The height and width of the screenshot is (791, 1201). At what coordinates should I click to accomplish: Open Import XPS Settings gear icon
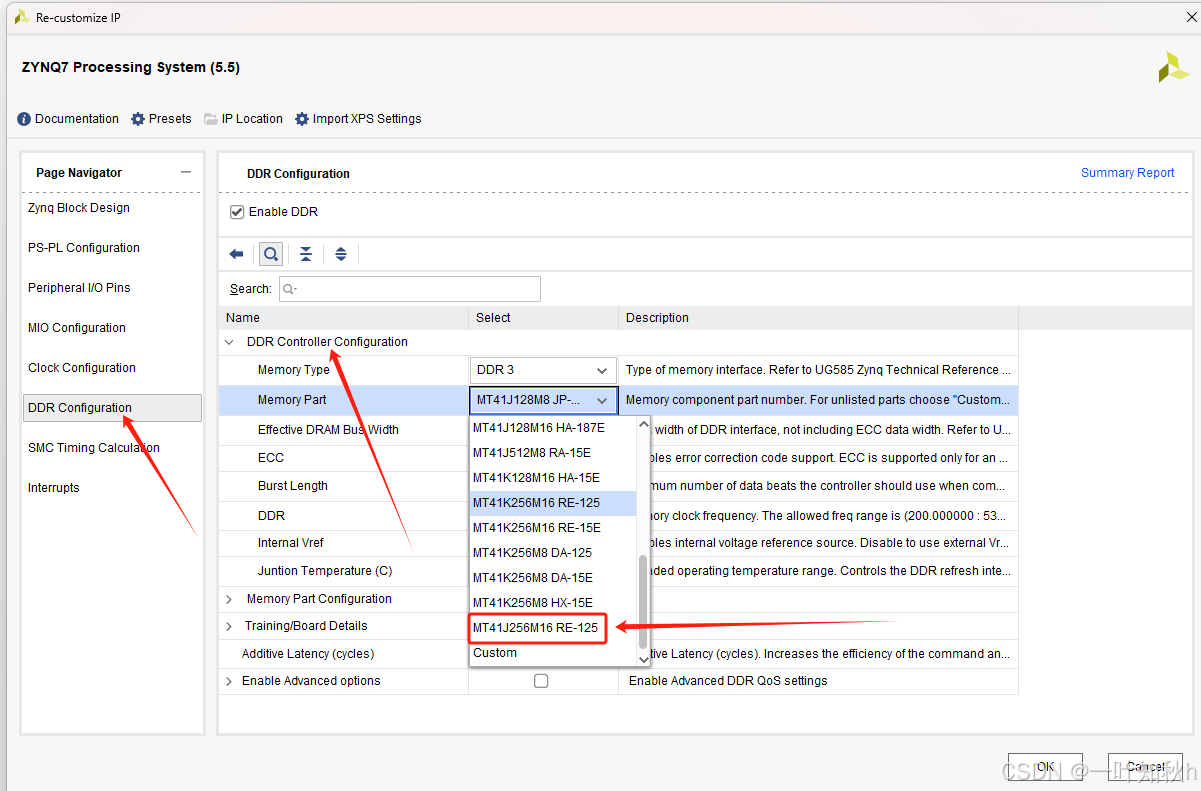click(x=302, y=119)
